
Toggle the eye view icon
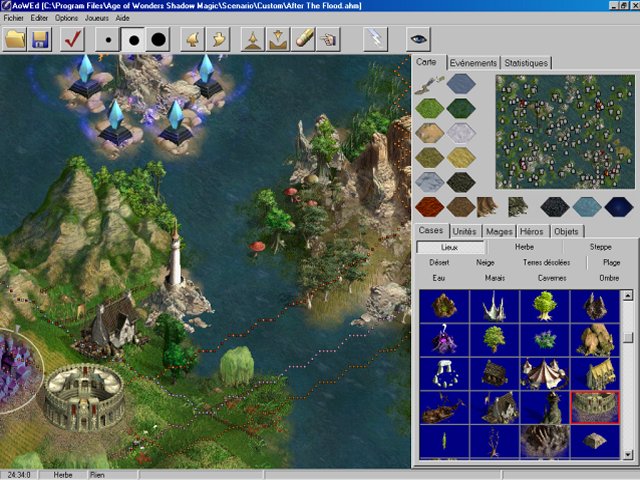pos(418,40)
